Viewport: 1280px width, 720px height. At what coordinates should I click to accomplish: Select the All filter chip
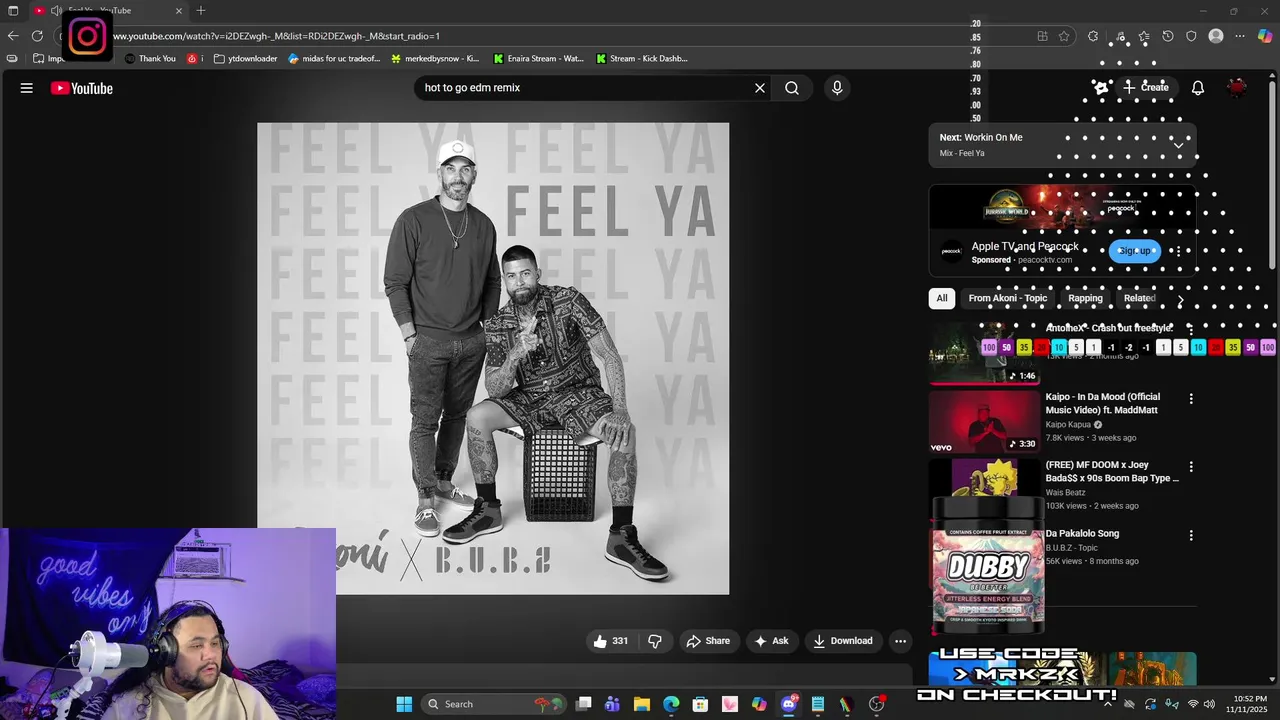tap(941, 298)
